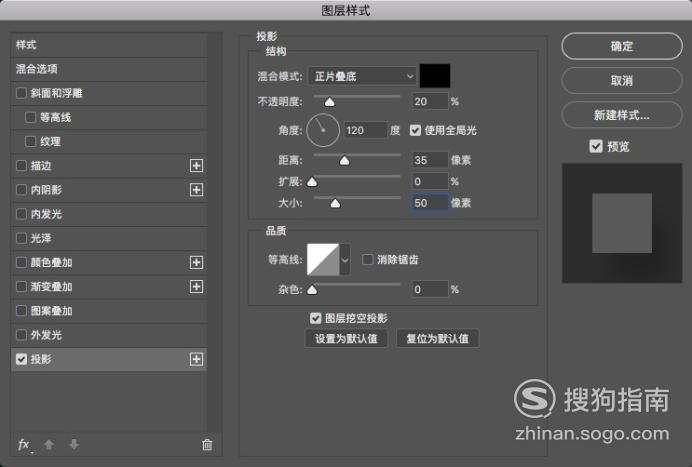The width and height of the screenshot is (692, 467).
Task: Click the angle dial control
Action: [x=323, y=130]
